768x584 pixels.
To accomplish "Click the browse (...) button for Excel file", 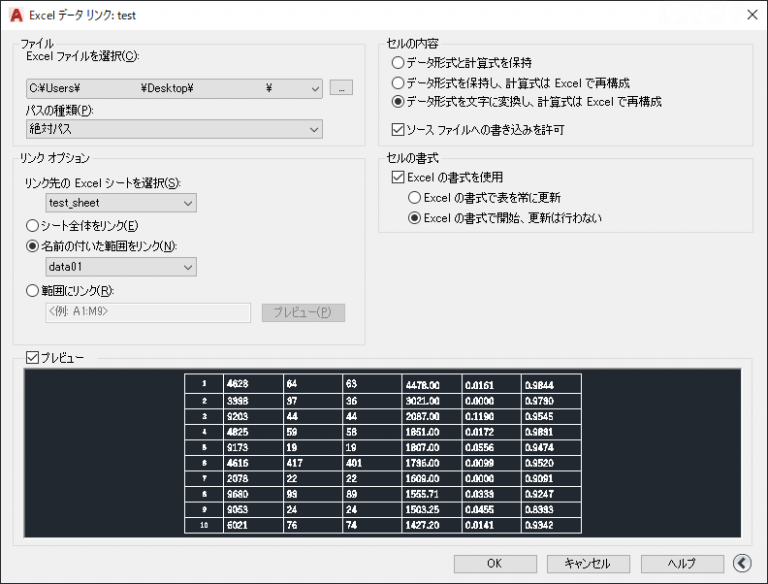I will (x=341, y=88).
